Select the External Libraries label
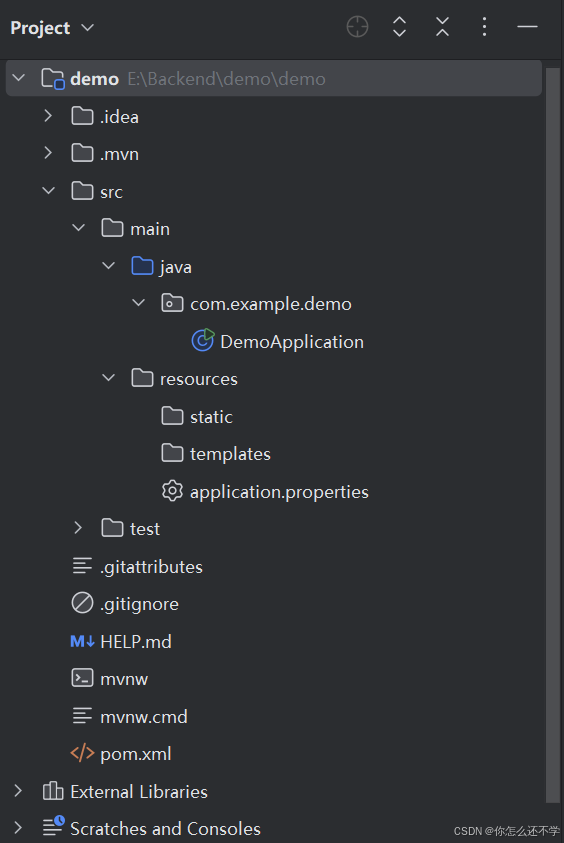Screen dimensions: 564x843 click(x=139, y=792)
